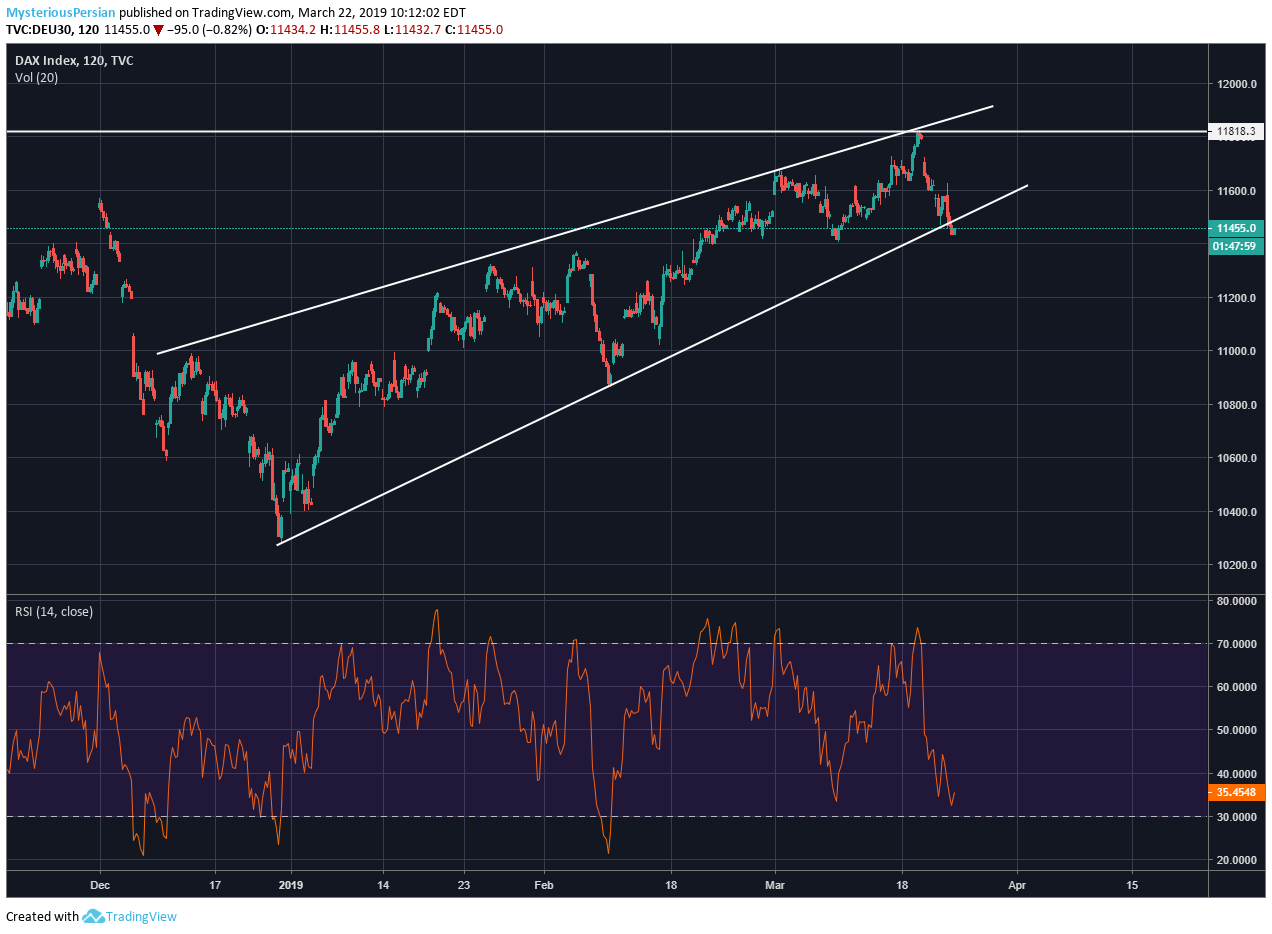This screenshot has width=1272, height=934.
Task: Click the 11600.0 price axis label
Action: [1236, 191]
